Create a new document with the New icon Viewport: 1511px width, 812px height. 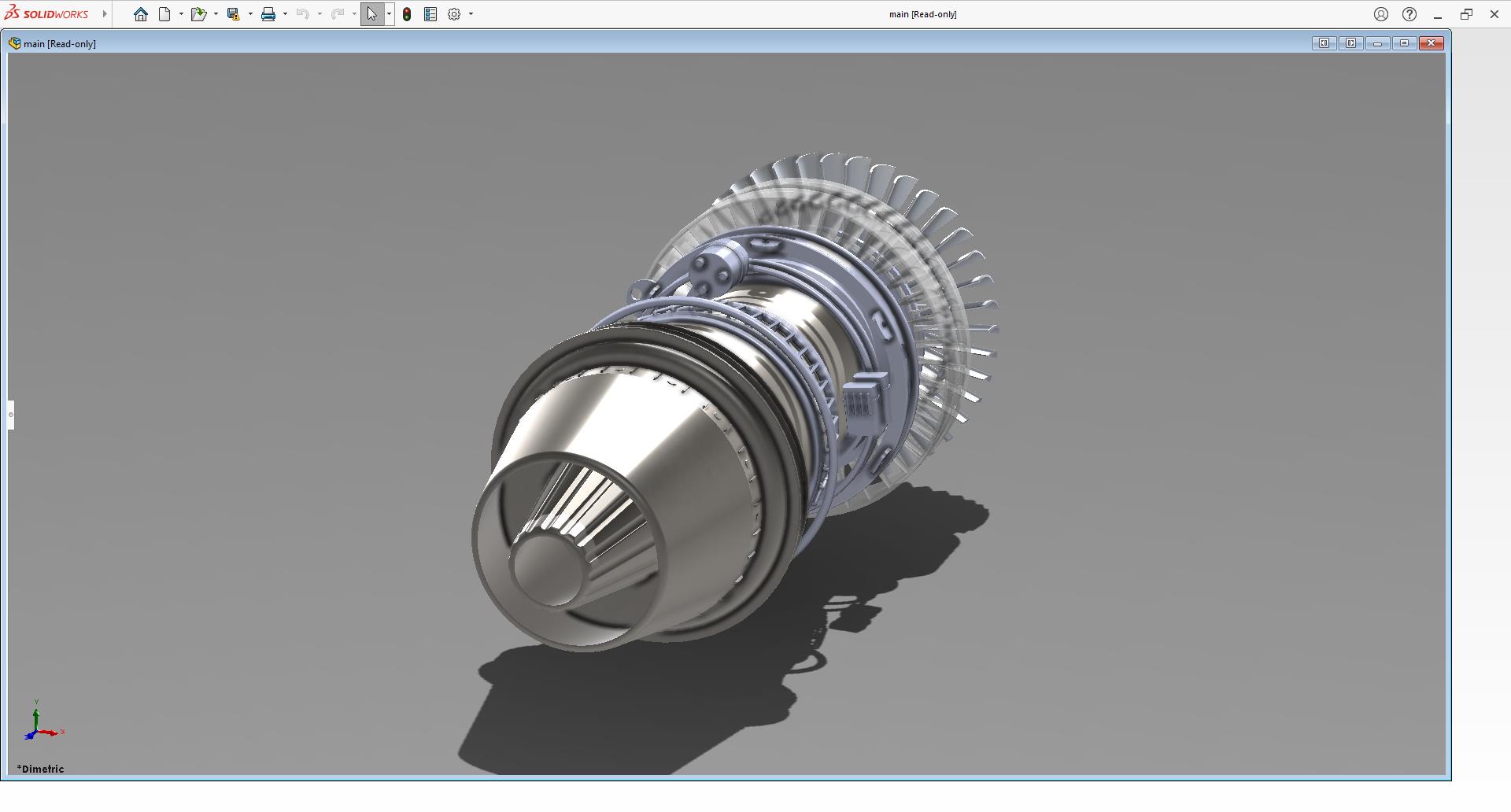164,14
